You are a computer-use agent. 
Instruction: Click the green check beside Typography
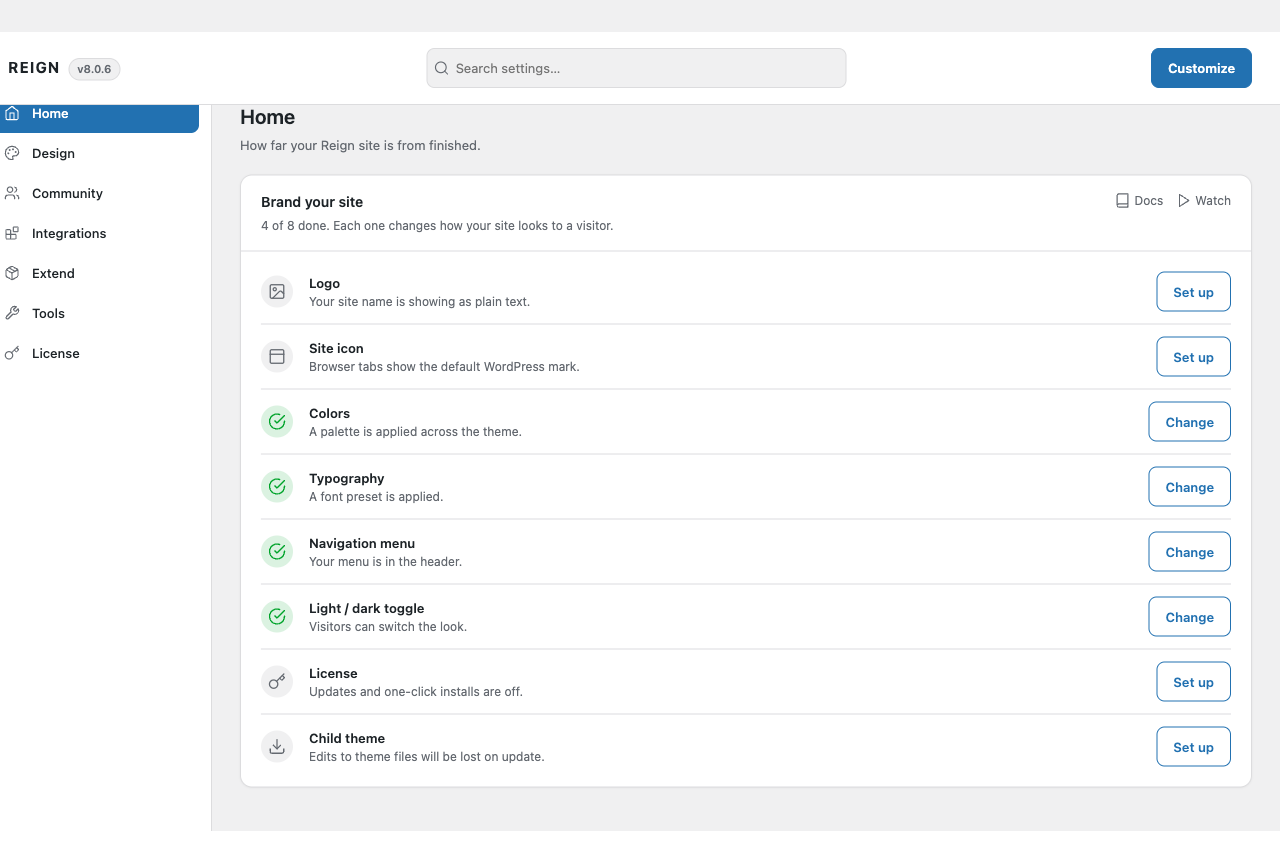pyautogui.click(x=277, y=486)
